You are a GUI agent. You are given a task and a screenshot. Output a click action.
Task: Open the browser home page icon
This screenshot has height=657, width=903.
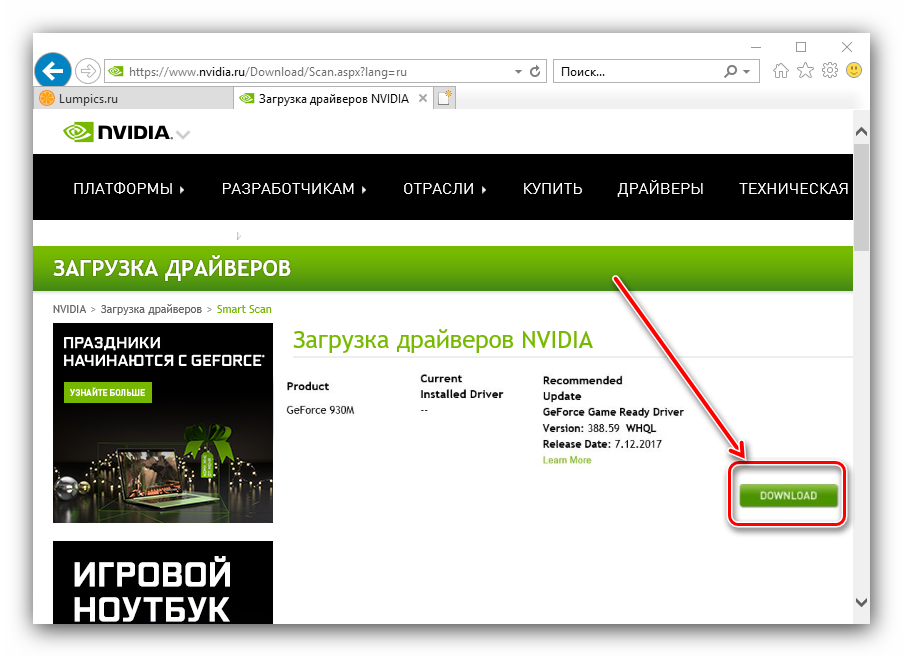781,71
